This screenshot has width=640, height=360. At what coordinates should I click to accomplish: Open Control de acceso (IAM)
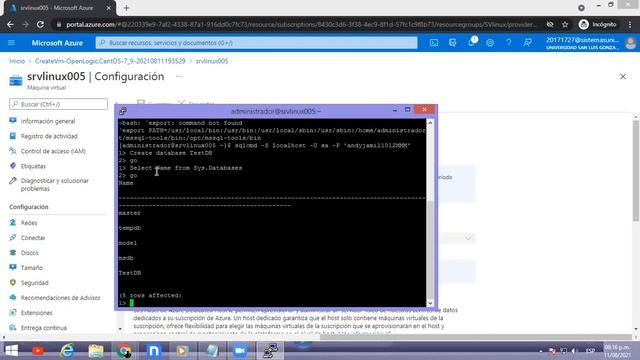53,151
